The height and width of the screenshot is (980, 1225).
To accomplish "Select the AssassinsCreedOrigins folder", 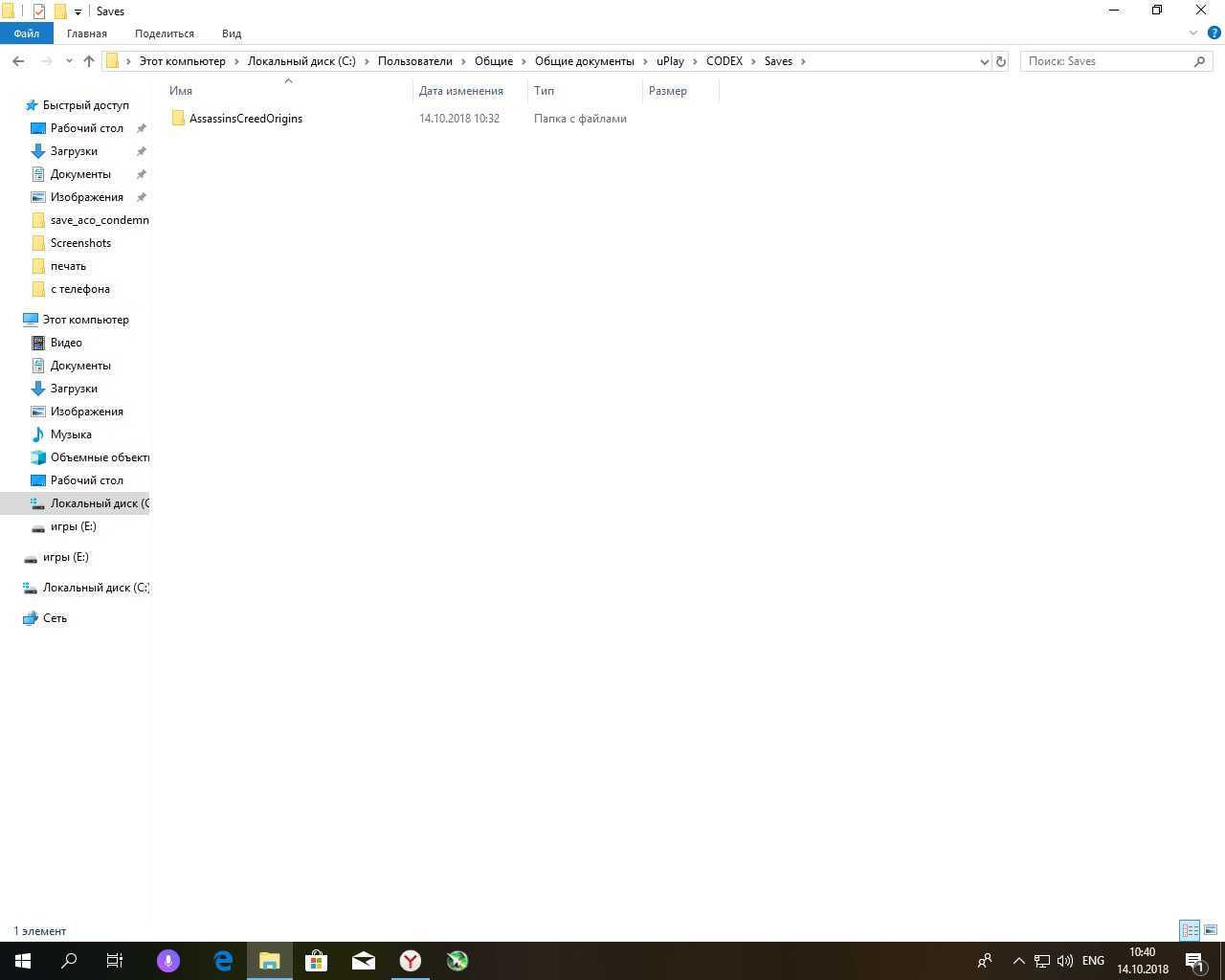I will pyautogui.click(x=246, y=119).
